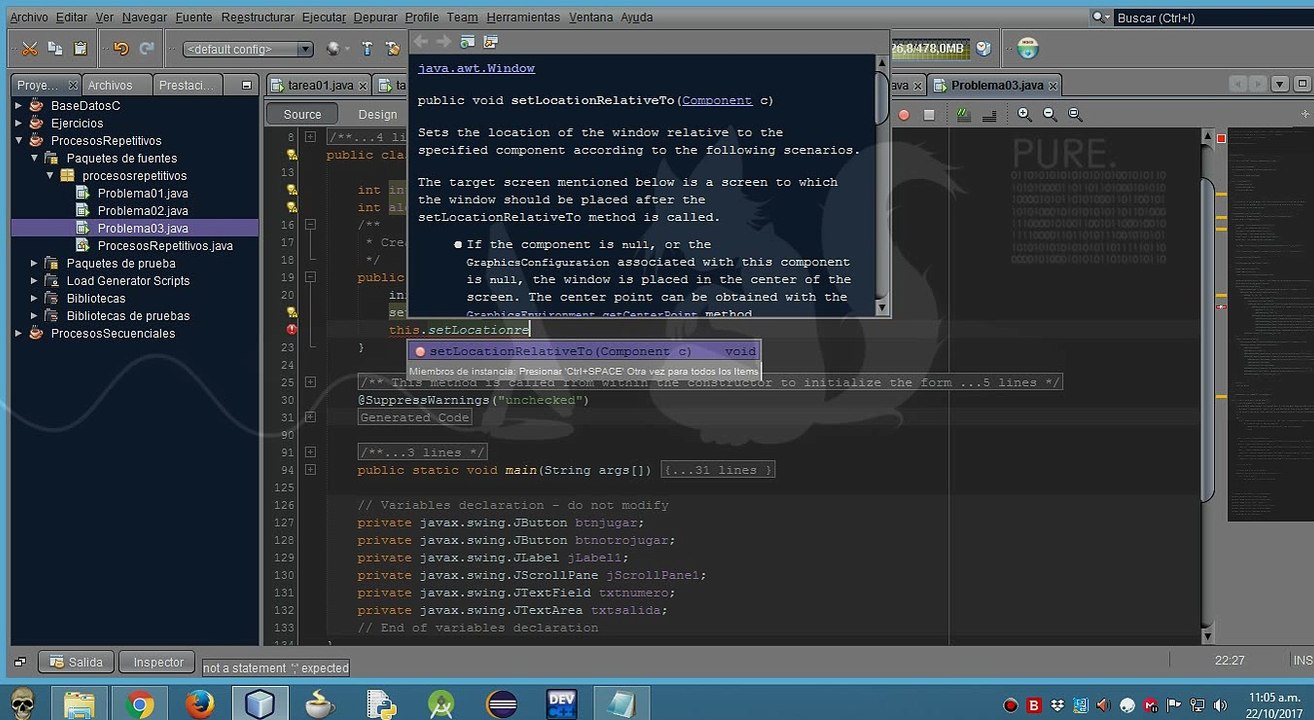The height and width of the screenshot is (720, 1314).
Task: Toggle the Source view of the editor
Action: click(x=302, y=114)
